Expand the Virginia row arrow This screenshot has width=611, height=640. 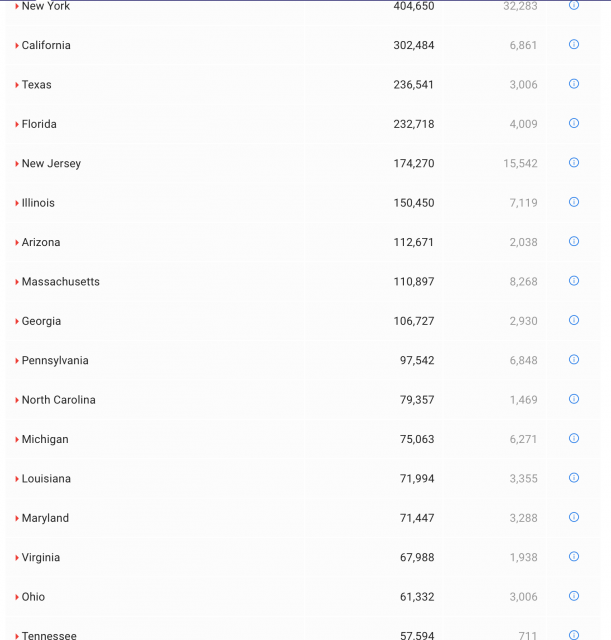[x=17, y=558]
